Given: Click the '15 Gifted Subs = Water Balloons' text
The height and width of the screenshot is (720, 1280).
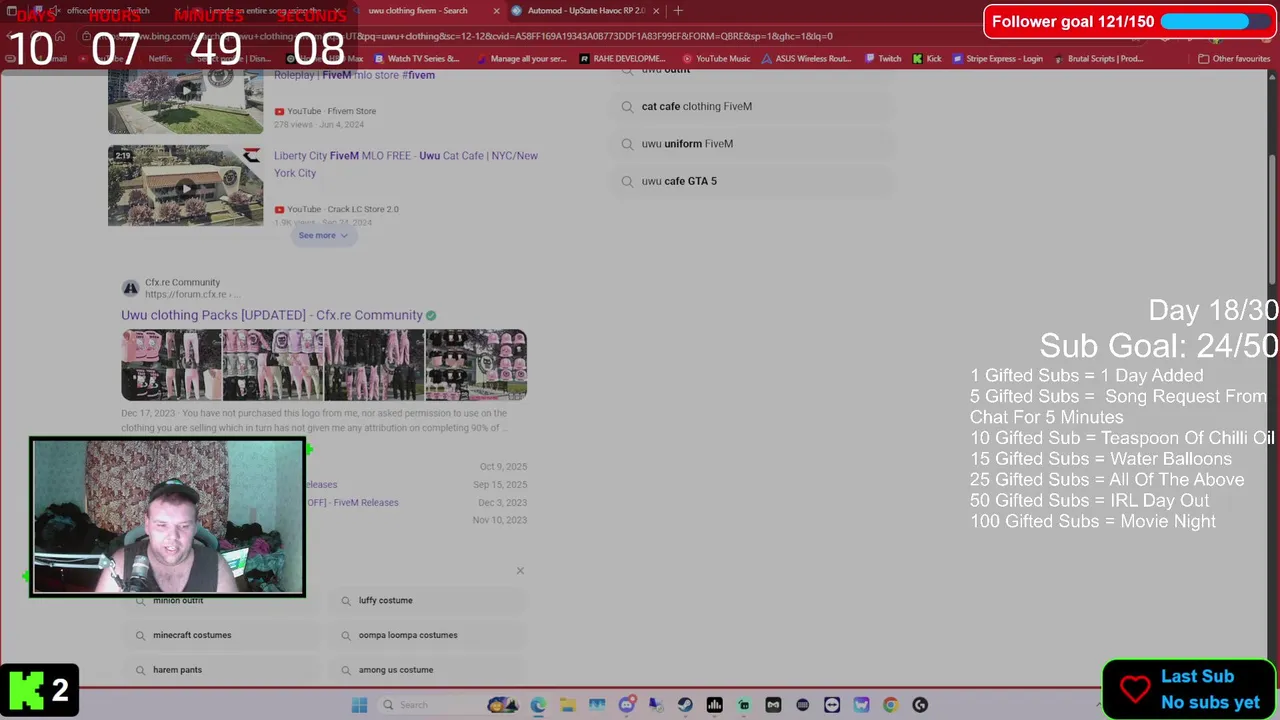Looking at the screenshot, I should pos(1101,459).
